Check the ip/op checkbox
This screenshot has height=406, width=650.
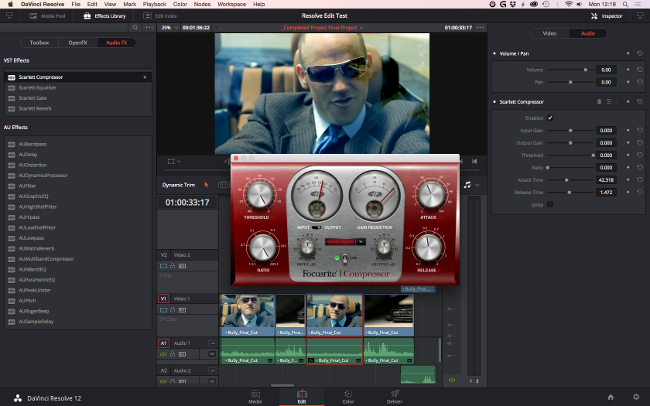click(550, 204)
